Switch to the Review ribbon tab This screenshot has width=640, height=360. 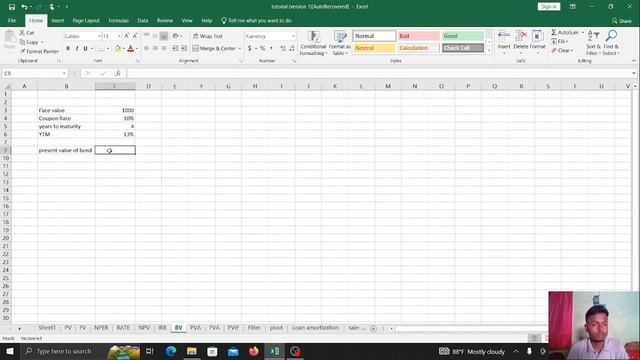tap(165, 20)
